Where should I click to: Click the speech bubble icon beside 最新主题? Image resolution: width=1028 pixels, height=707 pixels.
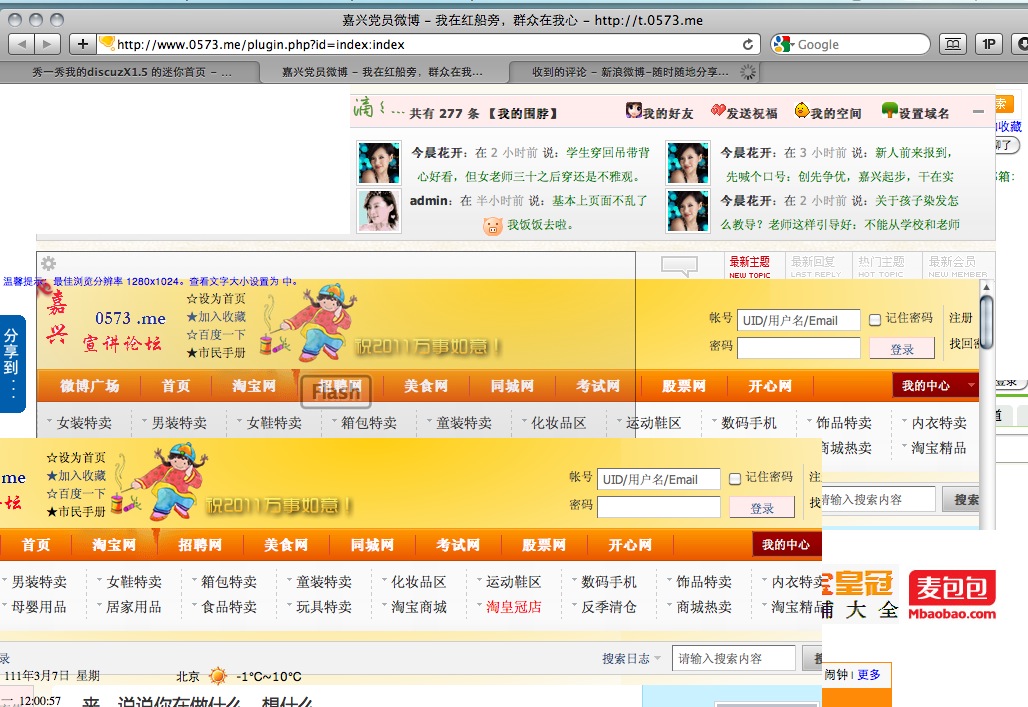click(x=679, y=266)
